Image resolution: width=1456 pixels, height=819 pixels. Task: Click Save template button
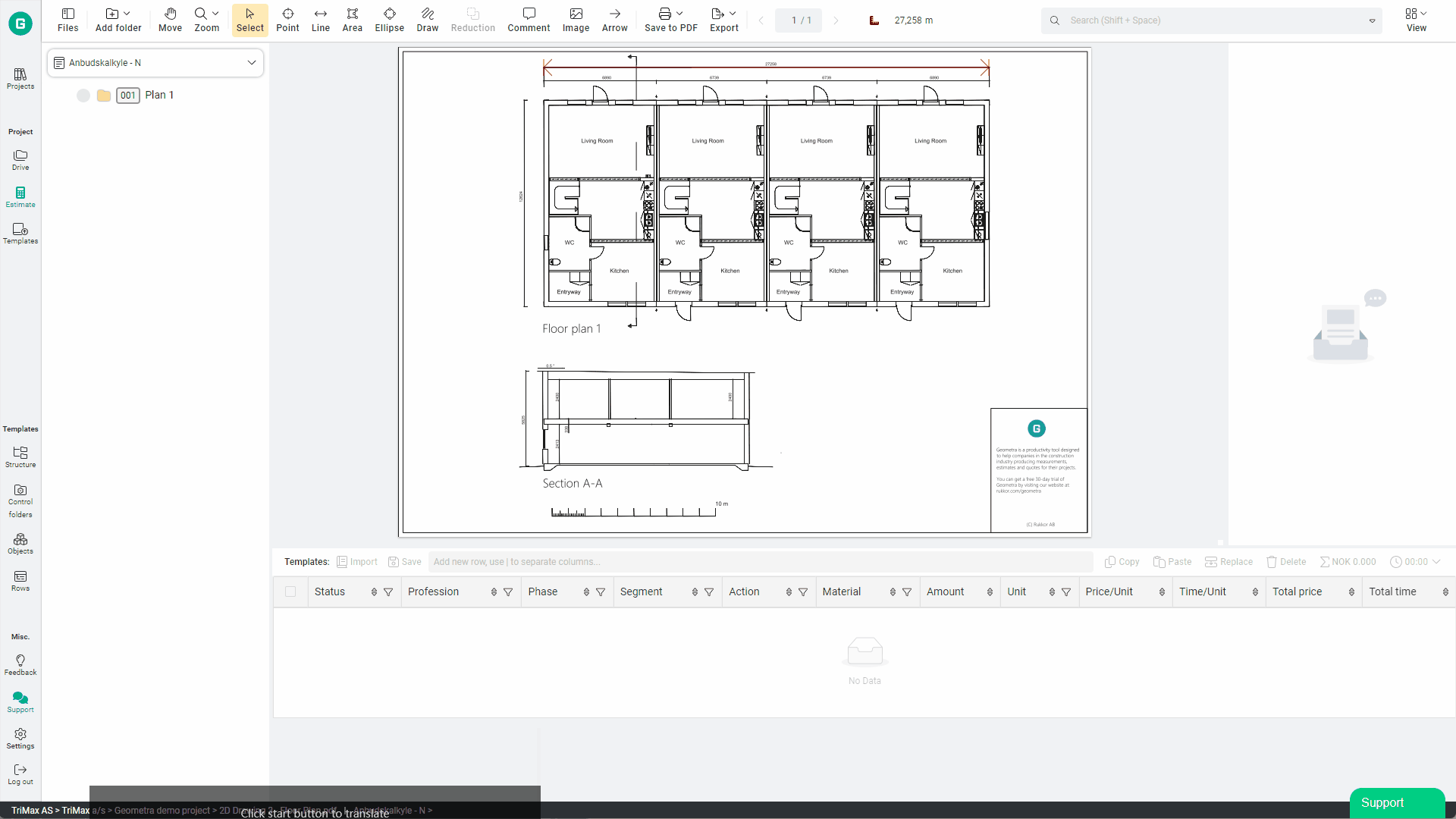[x=405, y=562]
